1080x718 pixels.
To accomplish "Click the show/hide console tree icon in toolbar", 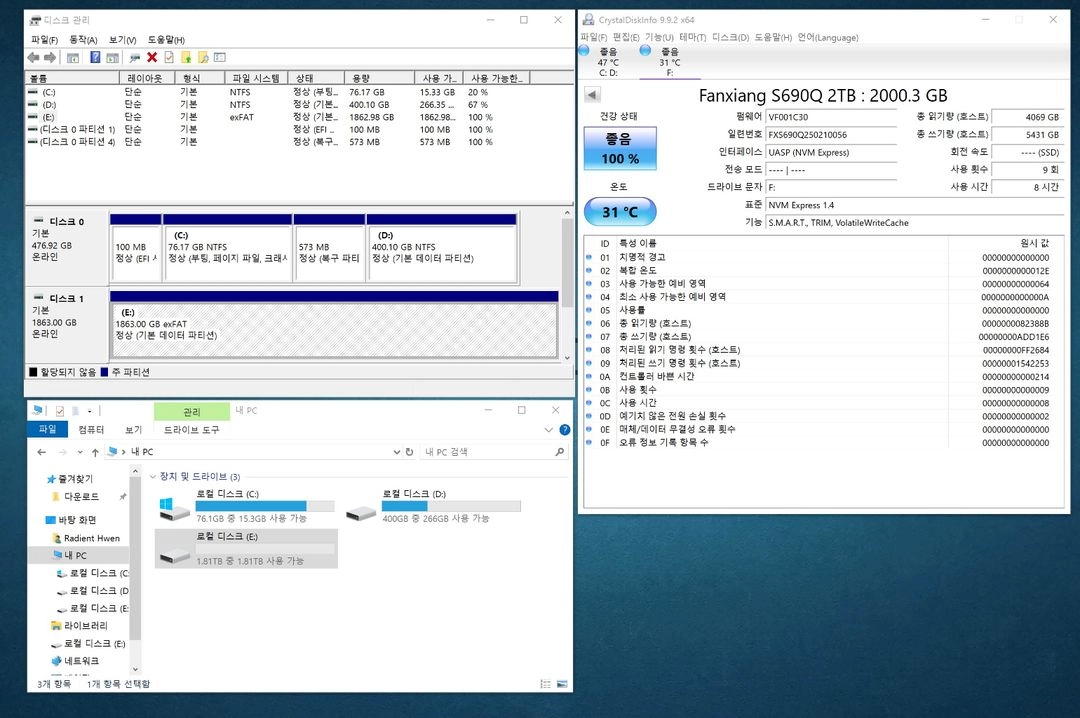I will (x=72, y=57).
